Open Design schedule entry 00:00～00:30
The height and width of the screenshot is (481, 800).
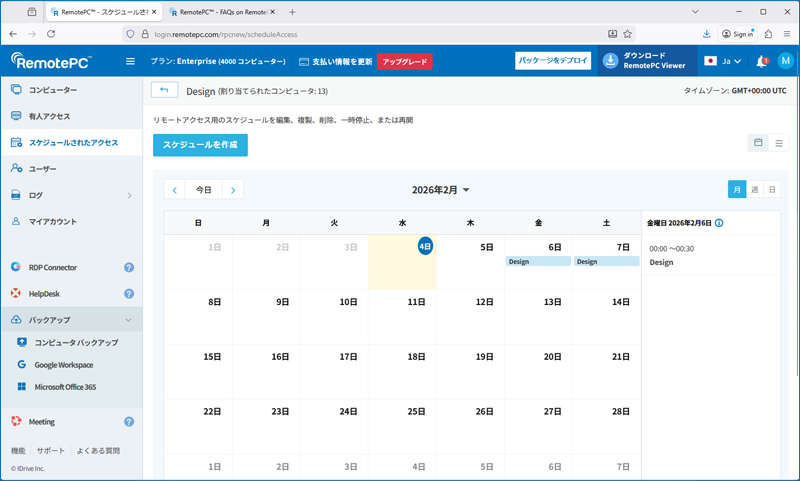click(x=711, y=256)
